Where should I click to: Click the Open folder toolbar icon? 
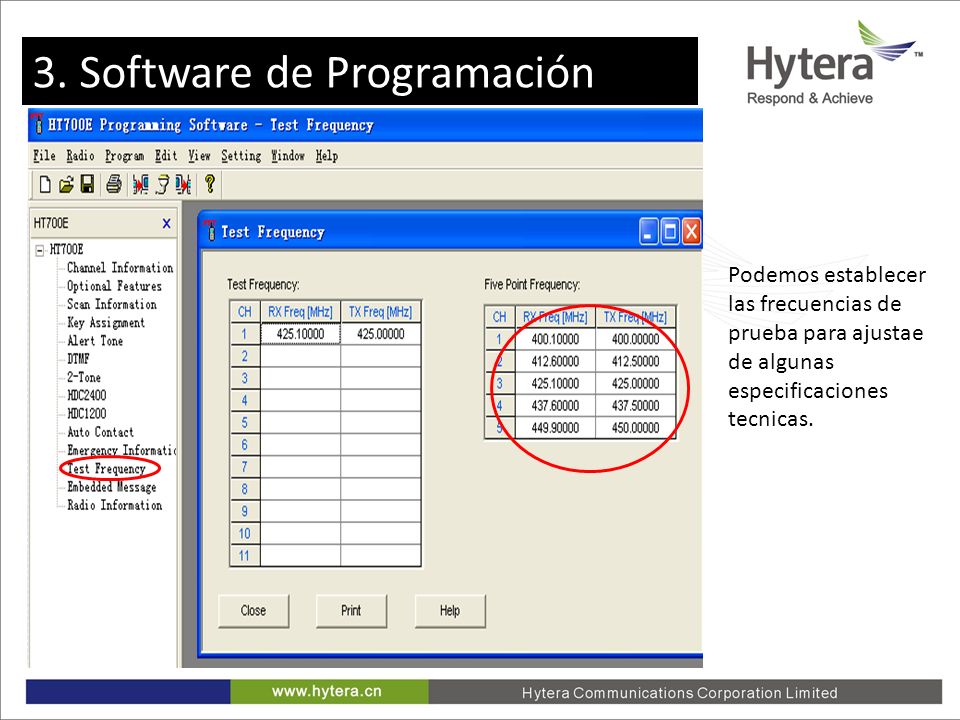[x=66, y=184]
